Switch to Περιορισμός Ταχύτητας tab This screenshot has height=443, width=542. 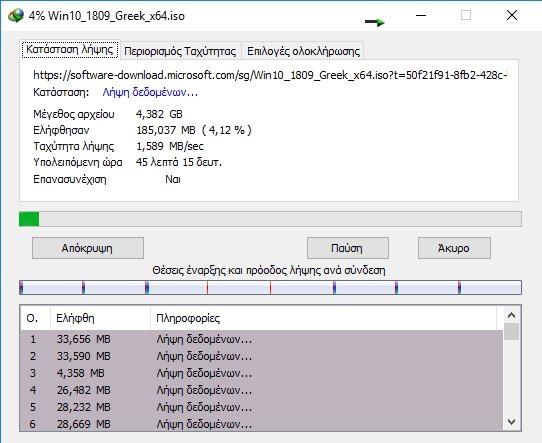(x=180, y=51)
